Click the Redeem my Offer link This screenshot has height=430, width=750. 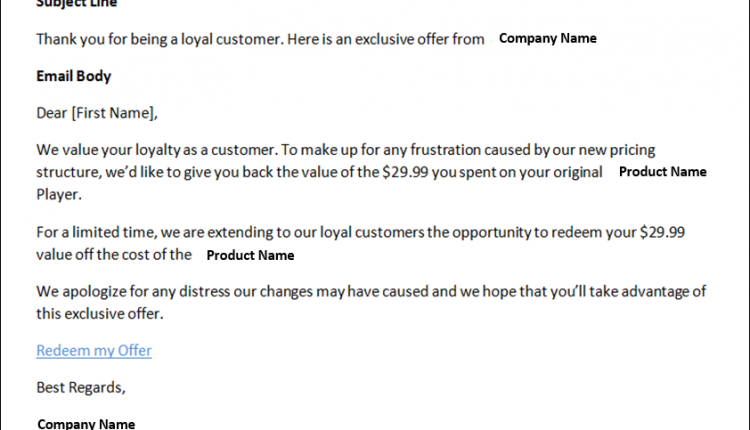coord(94,351)
